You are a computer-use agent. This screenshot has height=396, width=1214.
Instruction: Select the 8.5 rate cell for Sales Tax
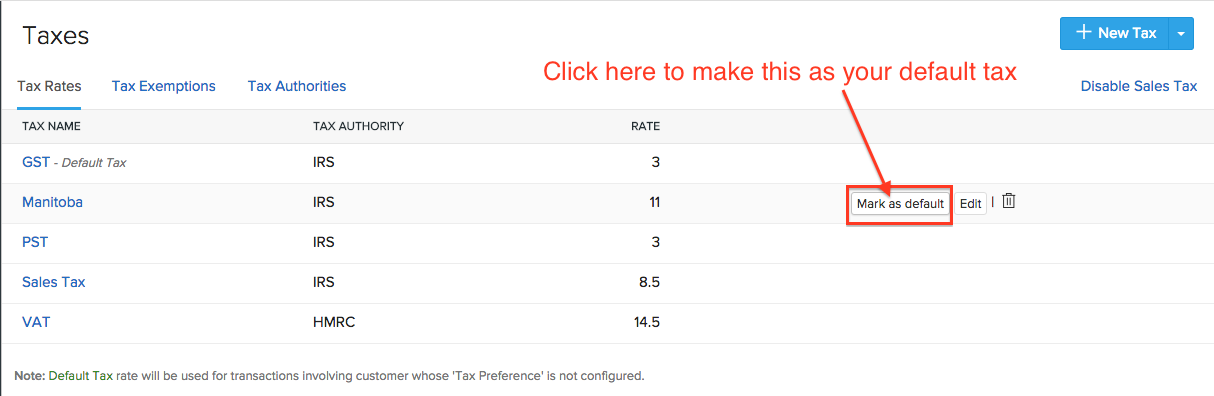click(649, 282)
